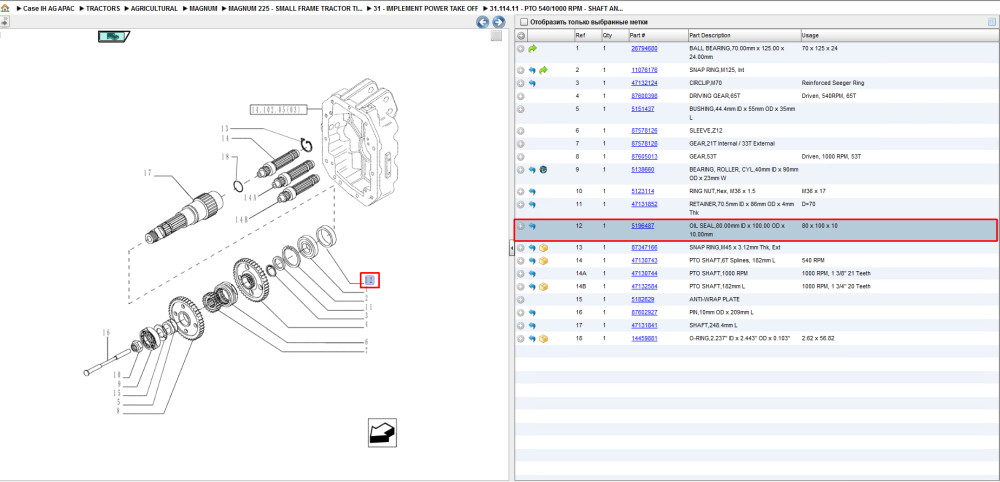Open part number 47130743 link
1000x482 pixels.
pyautogui.click(x=644, y=261)
